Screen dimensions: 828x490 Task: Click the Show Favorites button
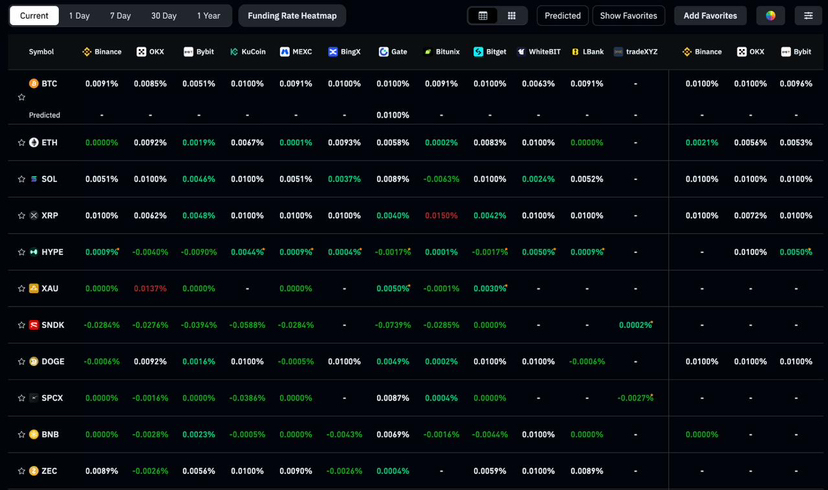point(628,16)
